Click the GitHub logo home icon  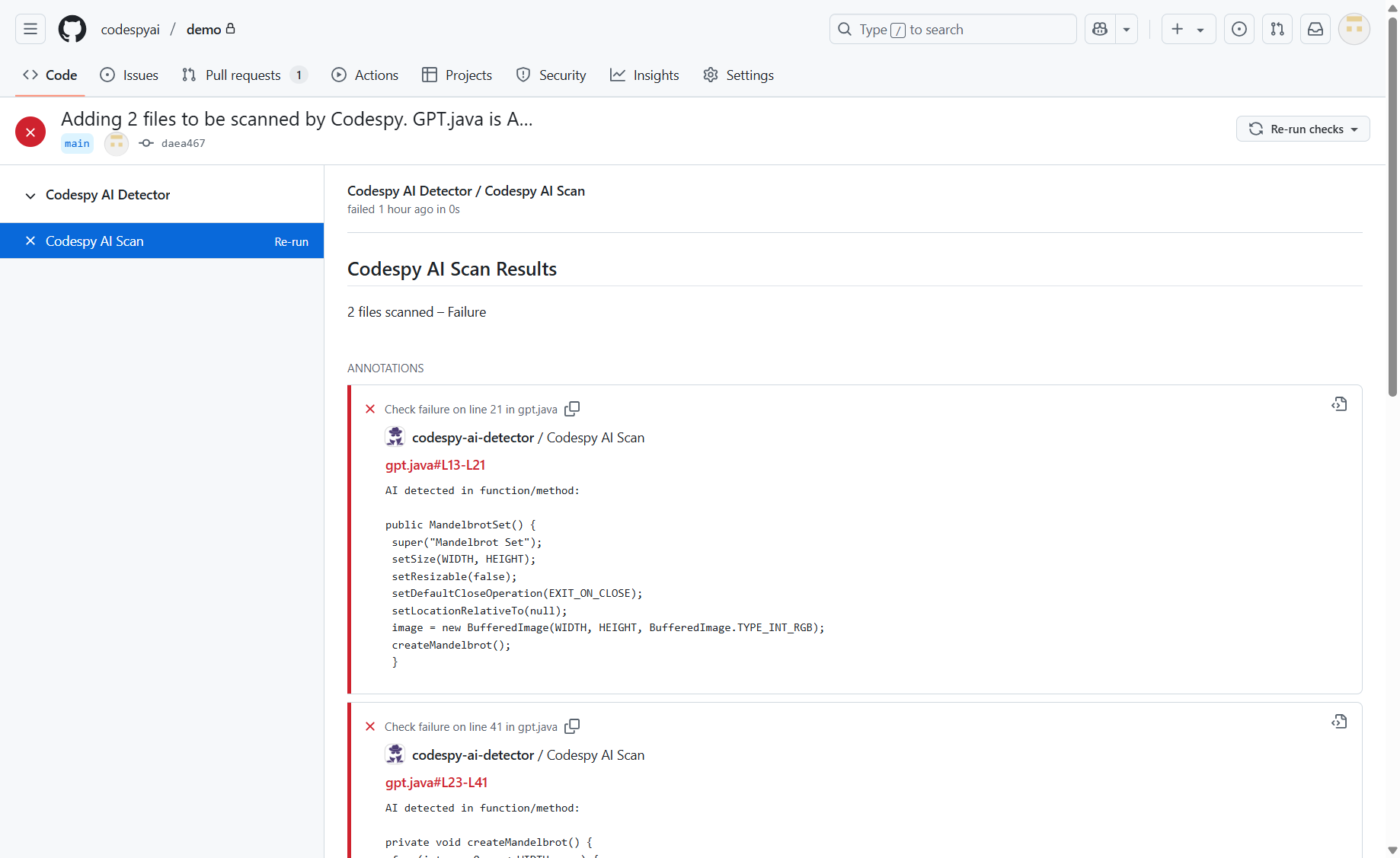pos(72,29)
